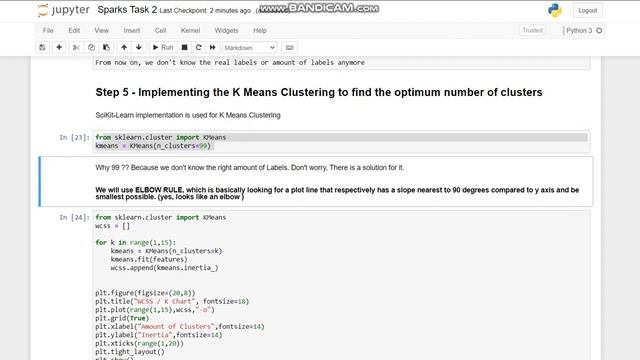Click 'SciKit-Learn implementation is used' text
Screen dimensions: 640x360
pyautogui.click(x=188, y=115)
